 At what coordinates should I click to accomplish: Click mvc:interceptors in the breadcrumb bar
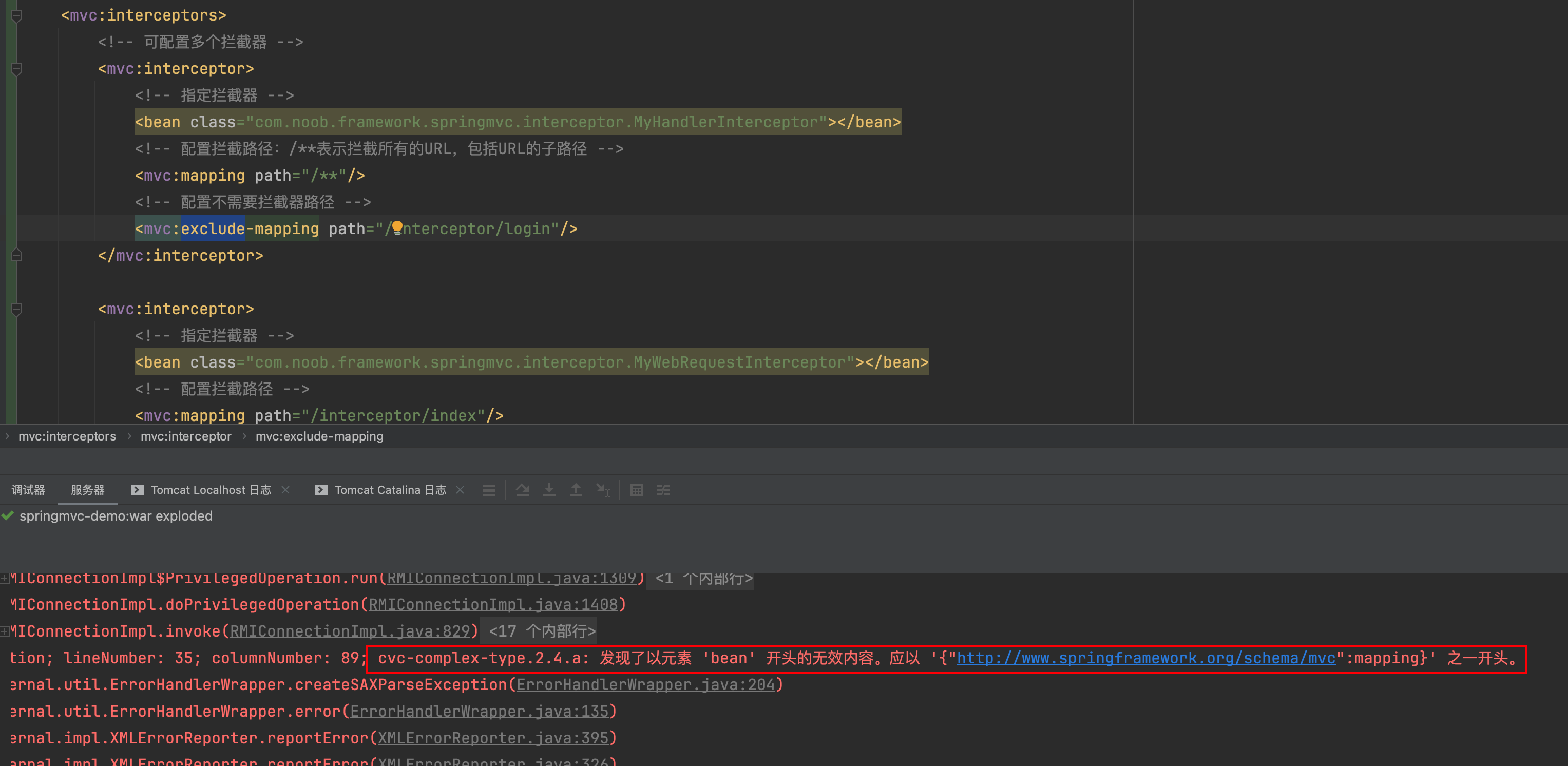67,436
